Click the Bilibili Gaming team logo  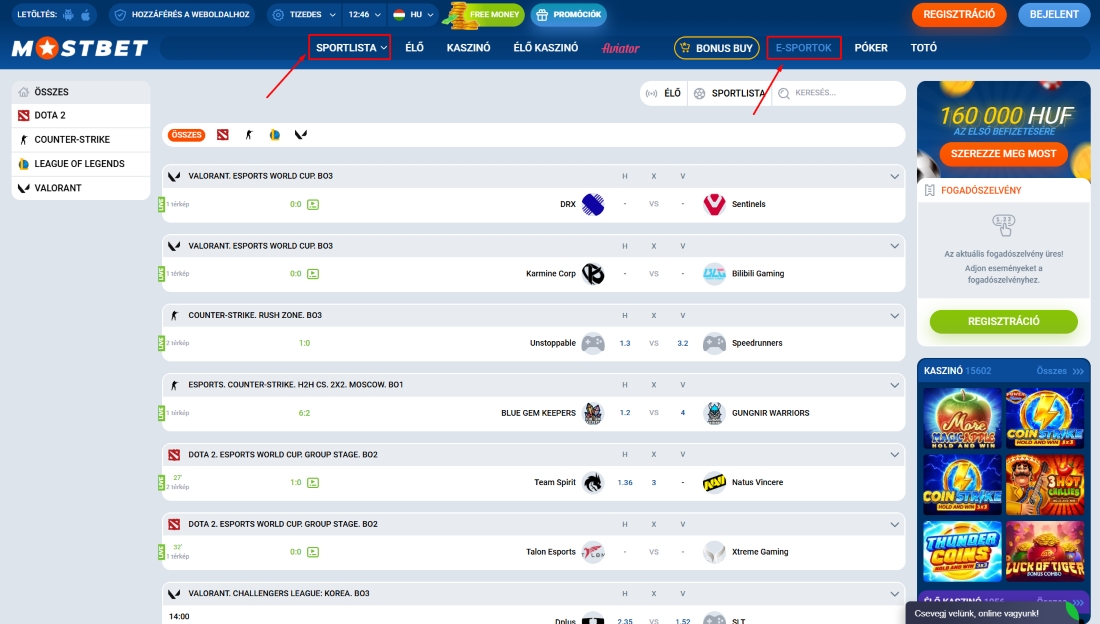tap(714, 274)
